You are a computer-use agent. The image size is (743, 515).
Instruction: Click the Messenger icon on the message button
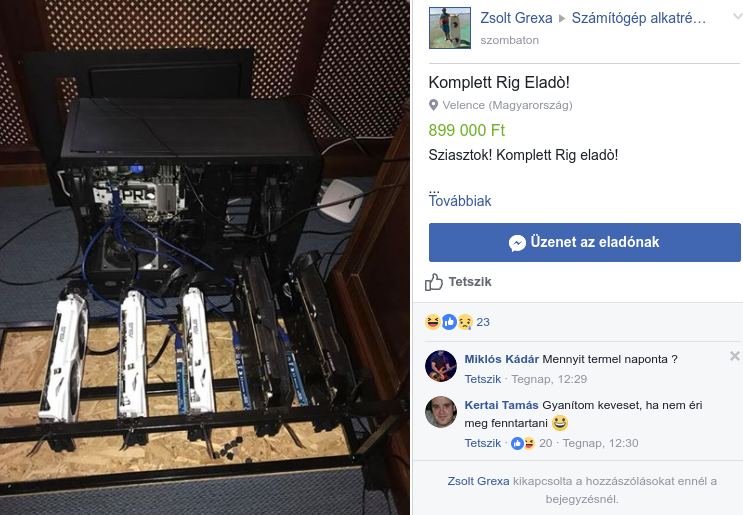click(x=517, y=243)
